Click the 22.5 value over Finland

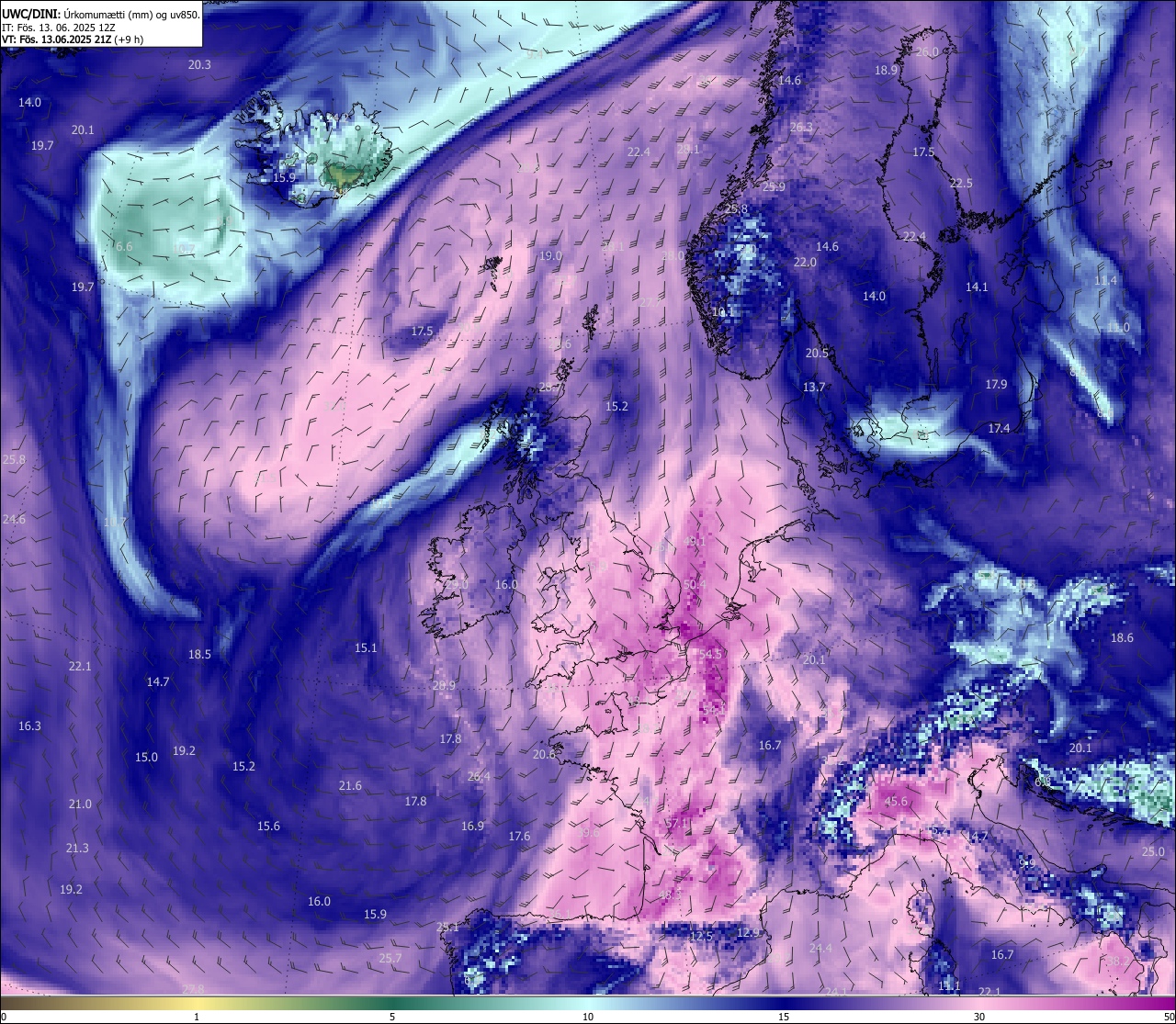pos(961,184)
